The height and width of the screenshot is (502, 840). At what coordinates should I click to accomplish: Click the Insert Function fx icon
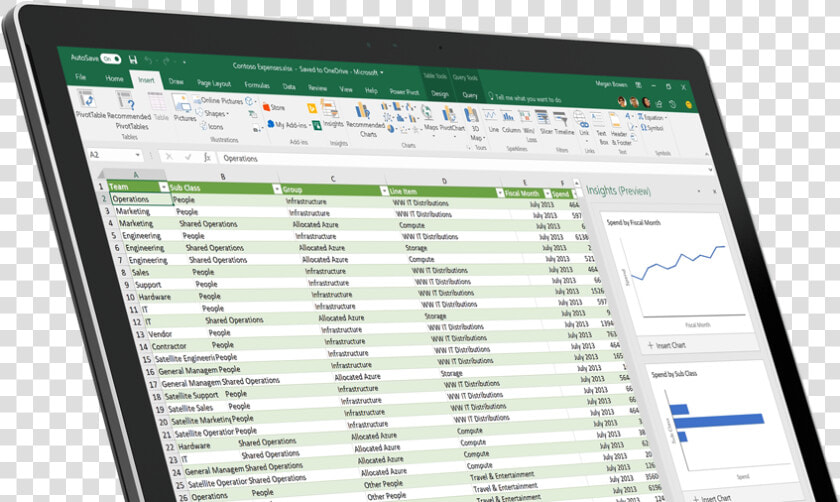click(x=207, y=157)
